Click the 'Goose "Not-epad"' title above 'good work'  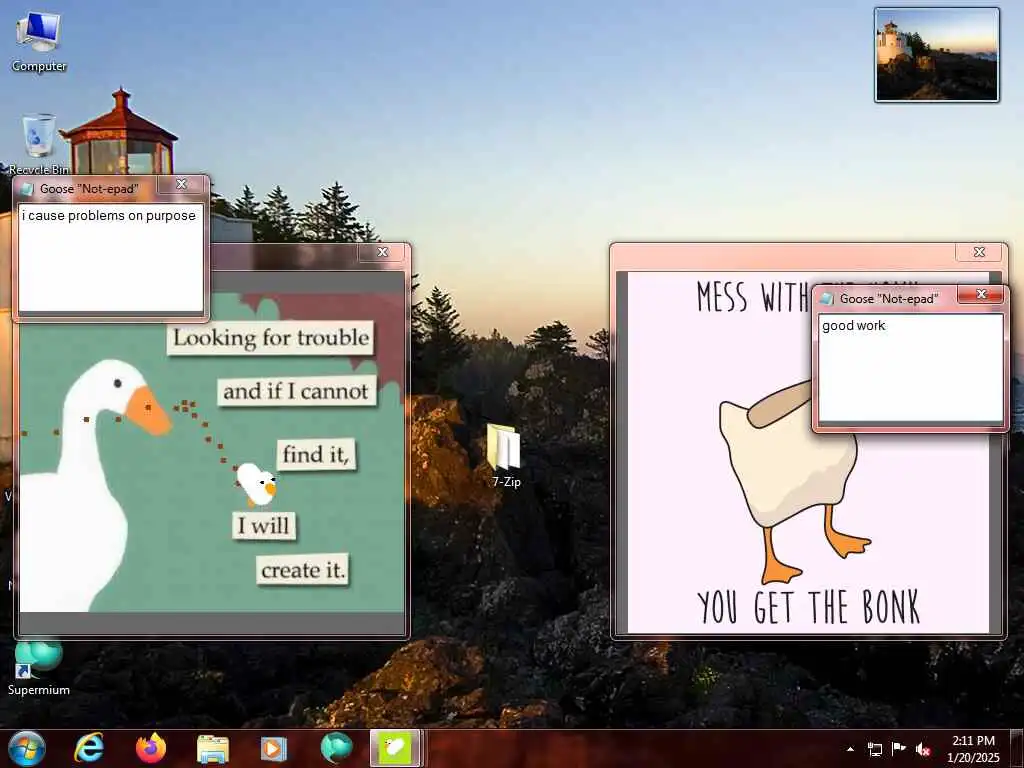pyautogui.click(x=889, y=298)
